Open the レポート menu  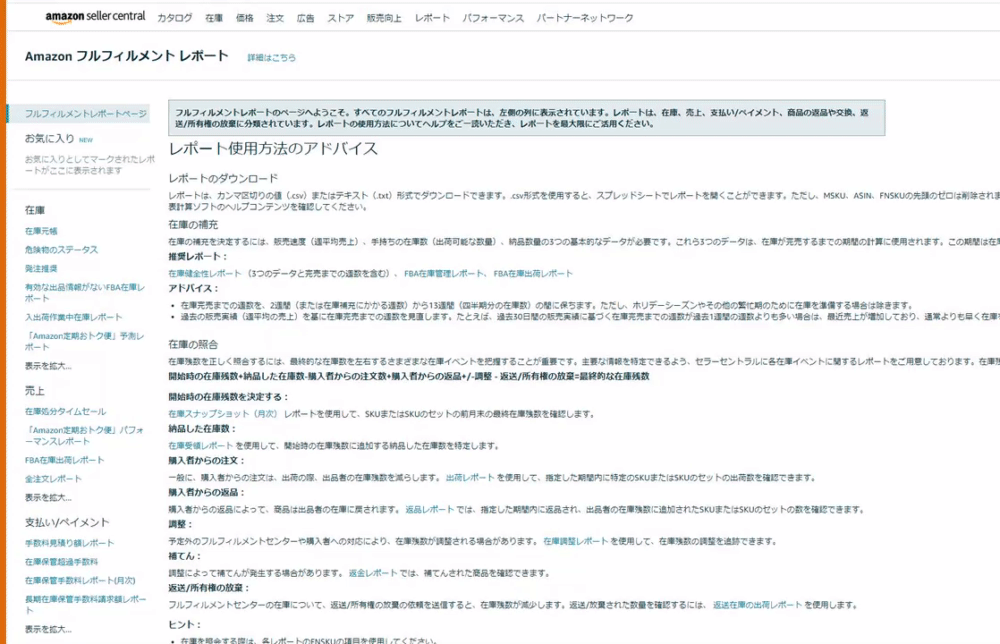(432, 18)
